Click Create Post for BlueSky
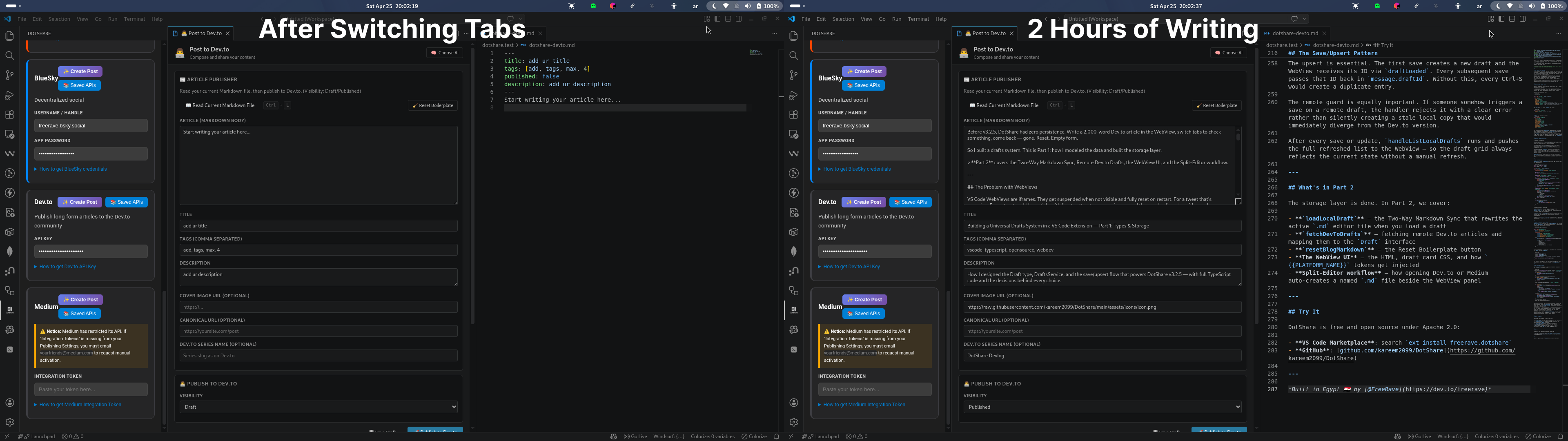Screen dimensions: 1568x441 click(80, 71)
